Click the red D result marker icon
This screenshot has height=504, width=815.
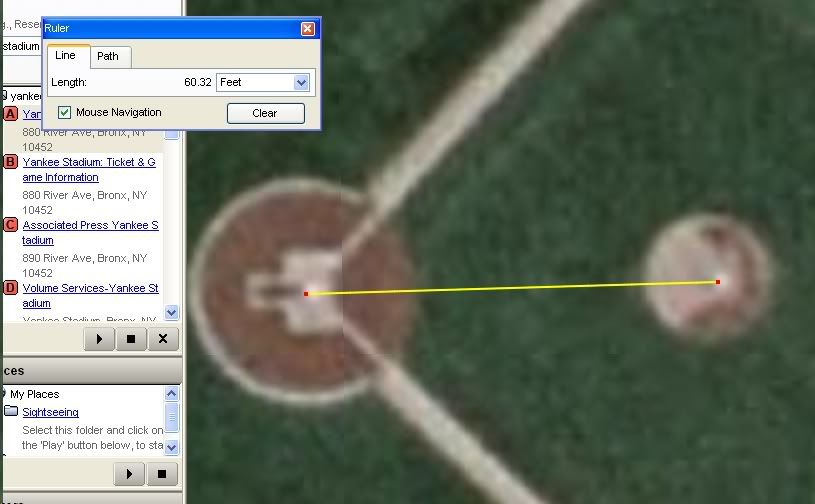point(11,289)
